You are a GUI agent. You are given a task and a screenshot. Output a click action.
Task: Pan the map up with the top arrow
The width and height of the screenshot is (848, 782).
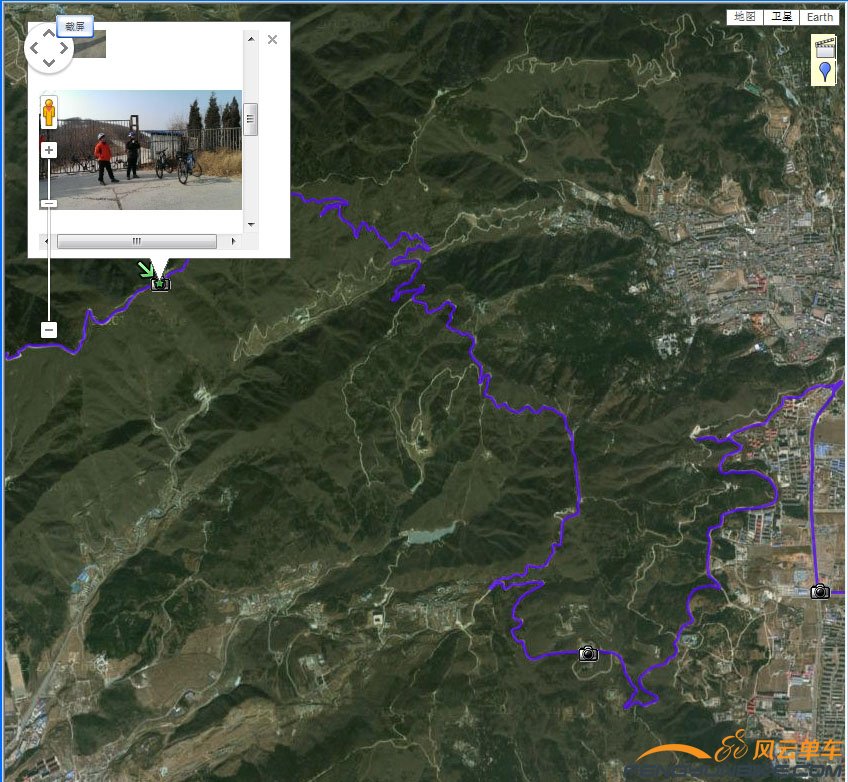tap(49, 31)
